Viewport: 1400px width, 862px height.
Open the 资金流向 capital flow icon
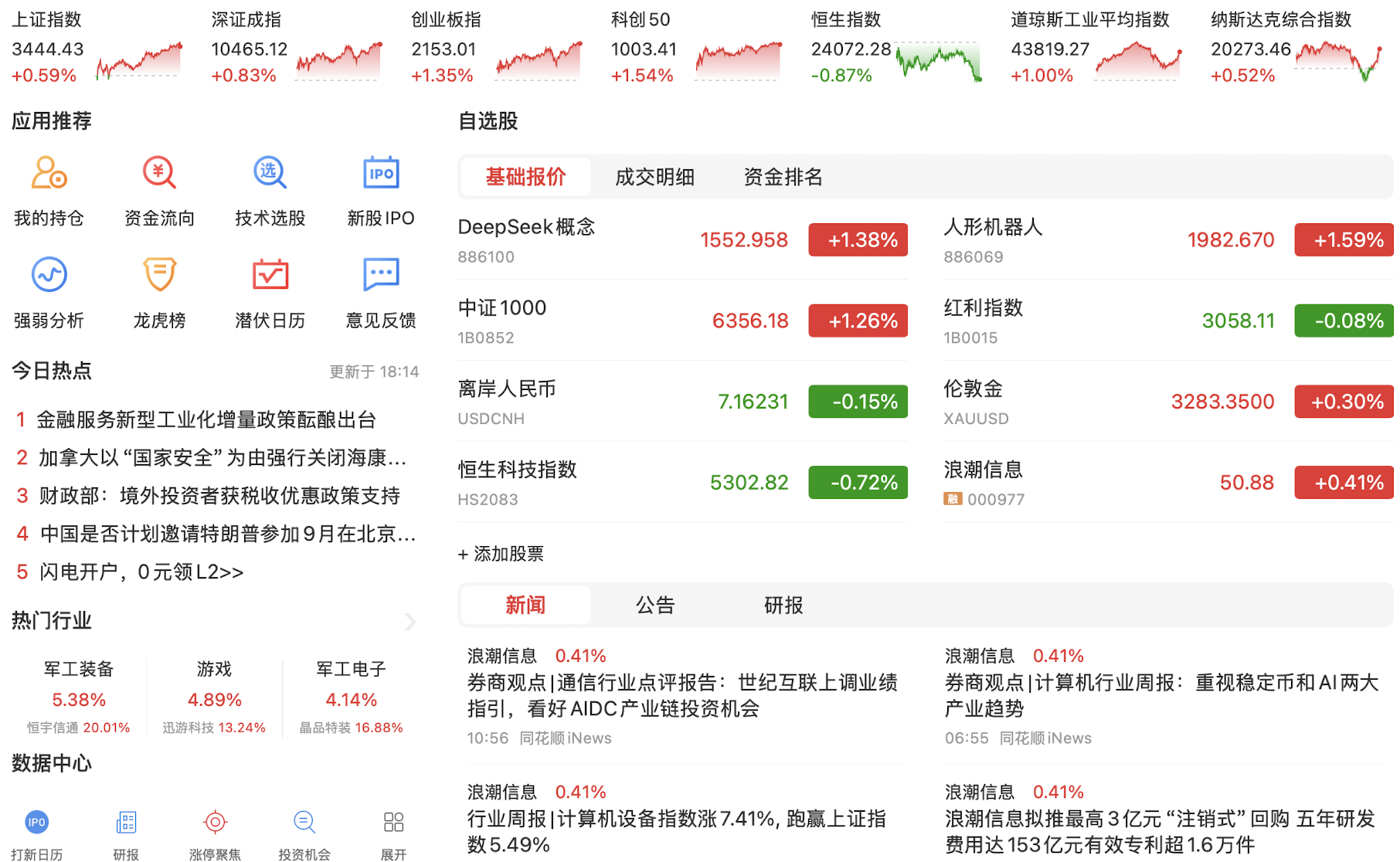click(x=159, y=173)
